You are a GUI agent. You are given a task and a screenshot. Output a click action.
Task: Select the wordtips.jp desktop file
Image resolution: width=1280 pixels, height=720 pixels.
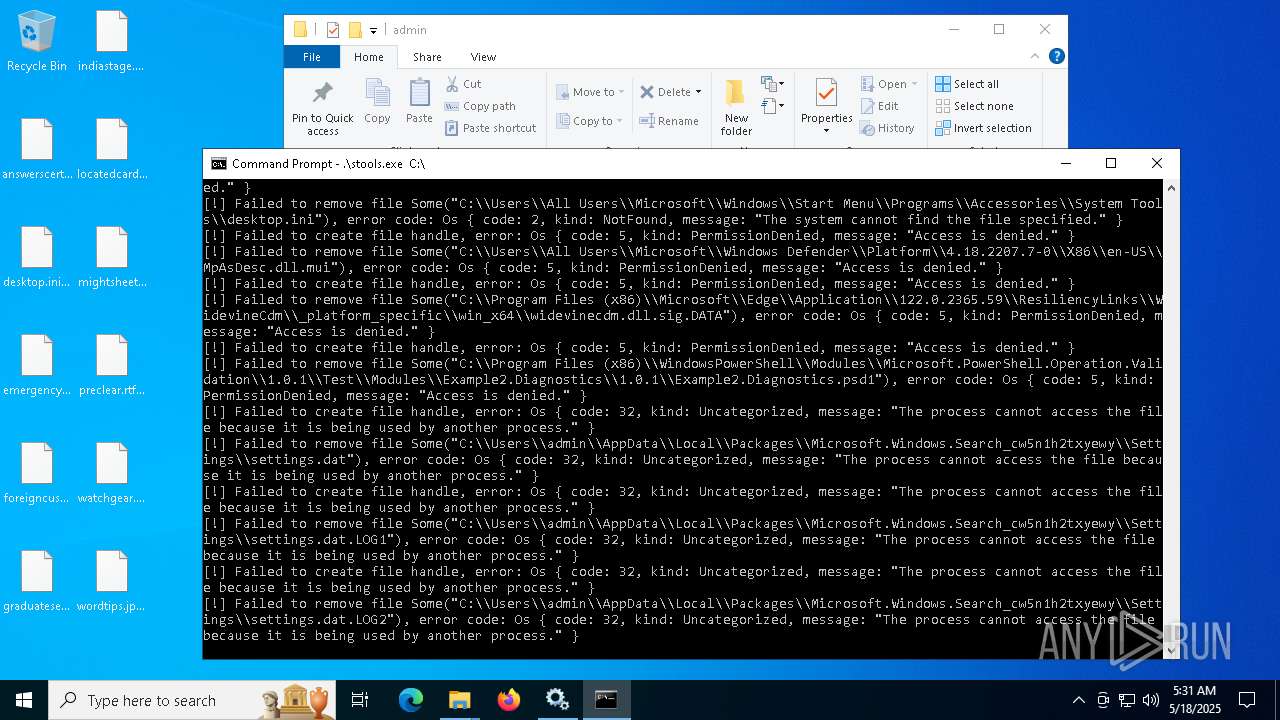(111, 582)
